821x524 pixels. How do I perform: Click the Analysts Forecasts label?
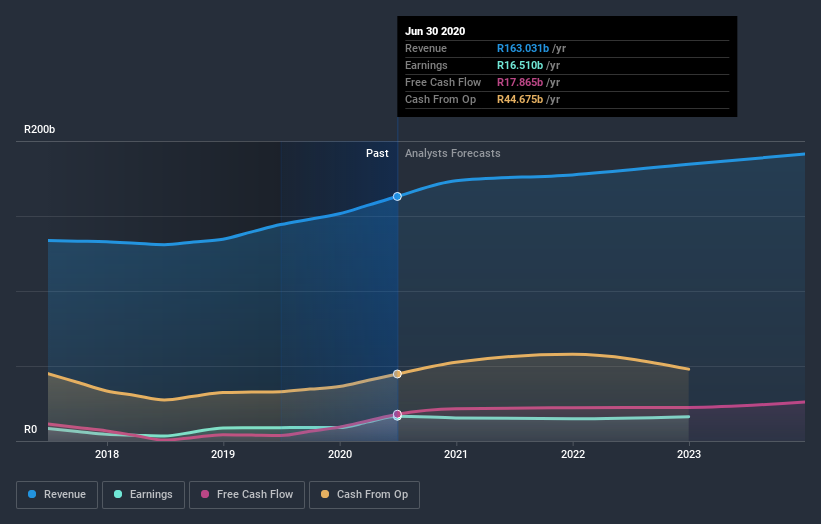pos(453,153)
